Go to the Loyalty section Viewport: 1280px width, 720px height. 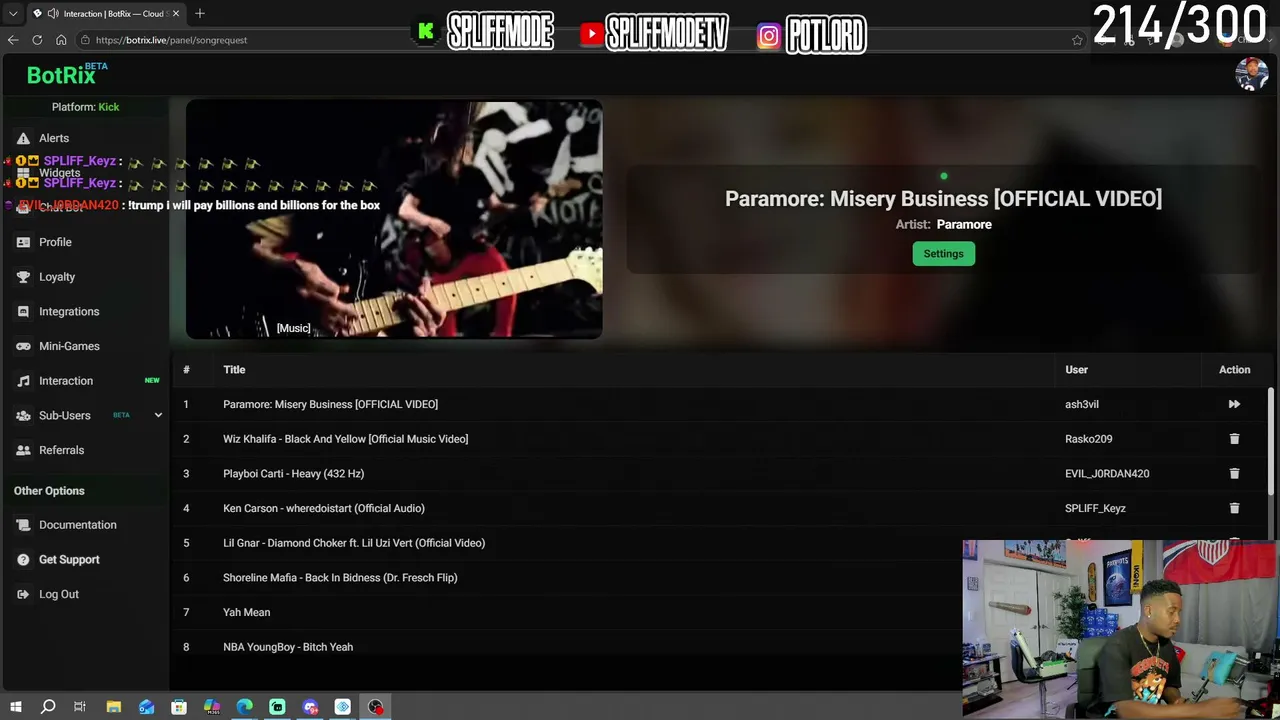pyautogui.click(x=57, y=277)
